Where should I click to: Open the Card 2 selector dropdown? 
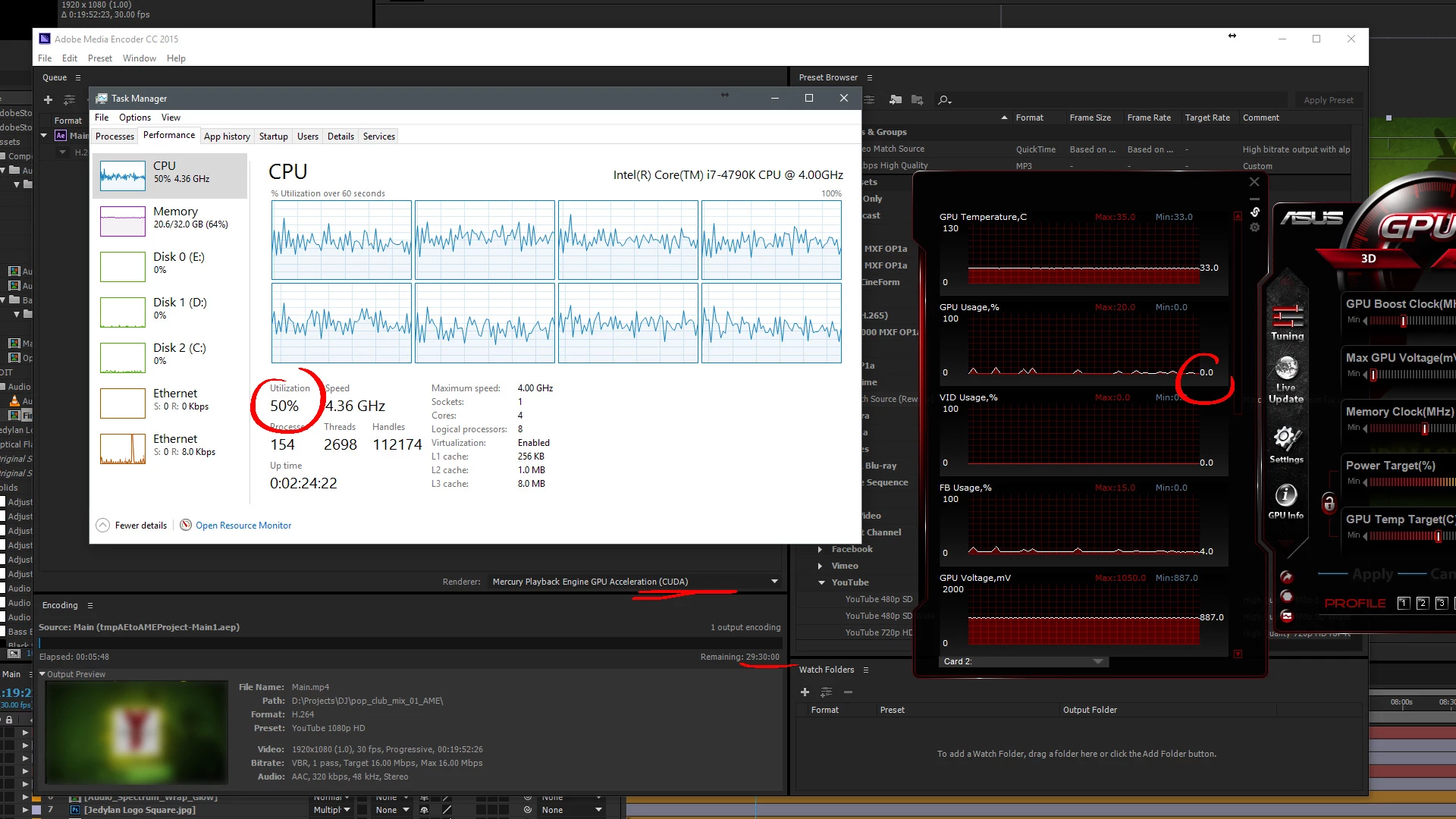coord(1097,661)
